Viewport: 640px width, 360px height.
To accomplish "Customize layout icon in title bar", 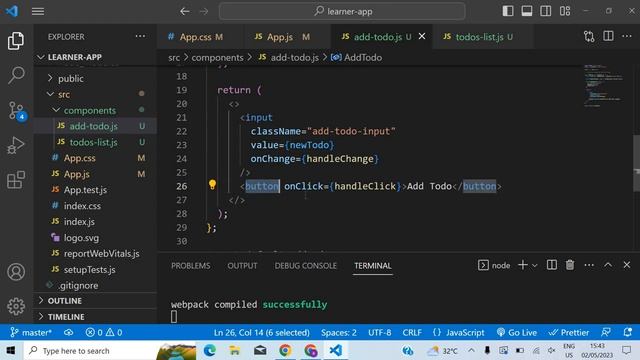I will coord(565,11).
